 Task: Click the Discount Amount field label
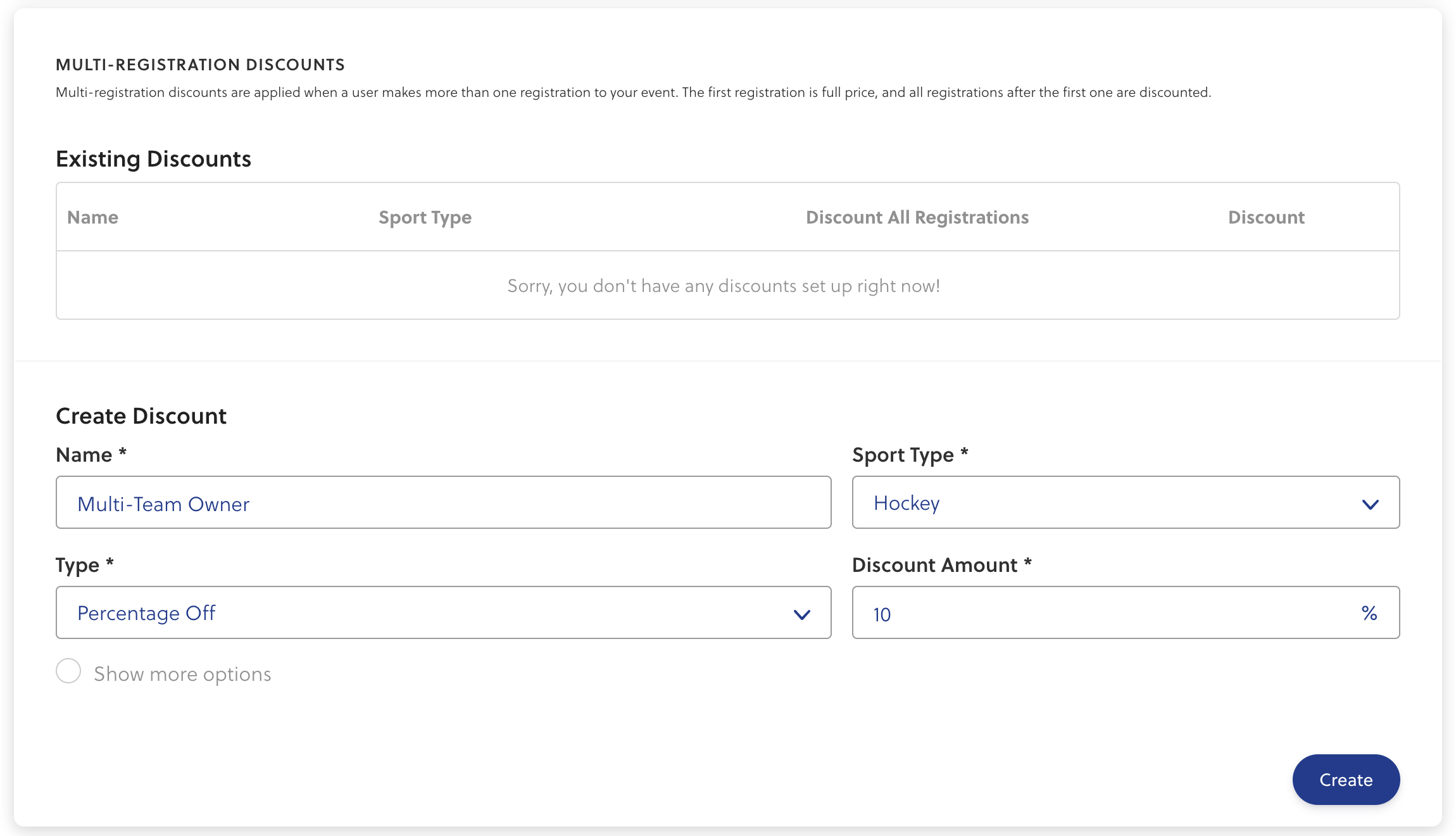point(934,565)
